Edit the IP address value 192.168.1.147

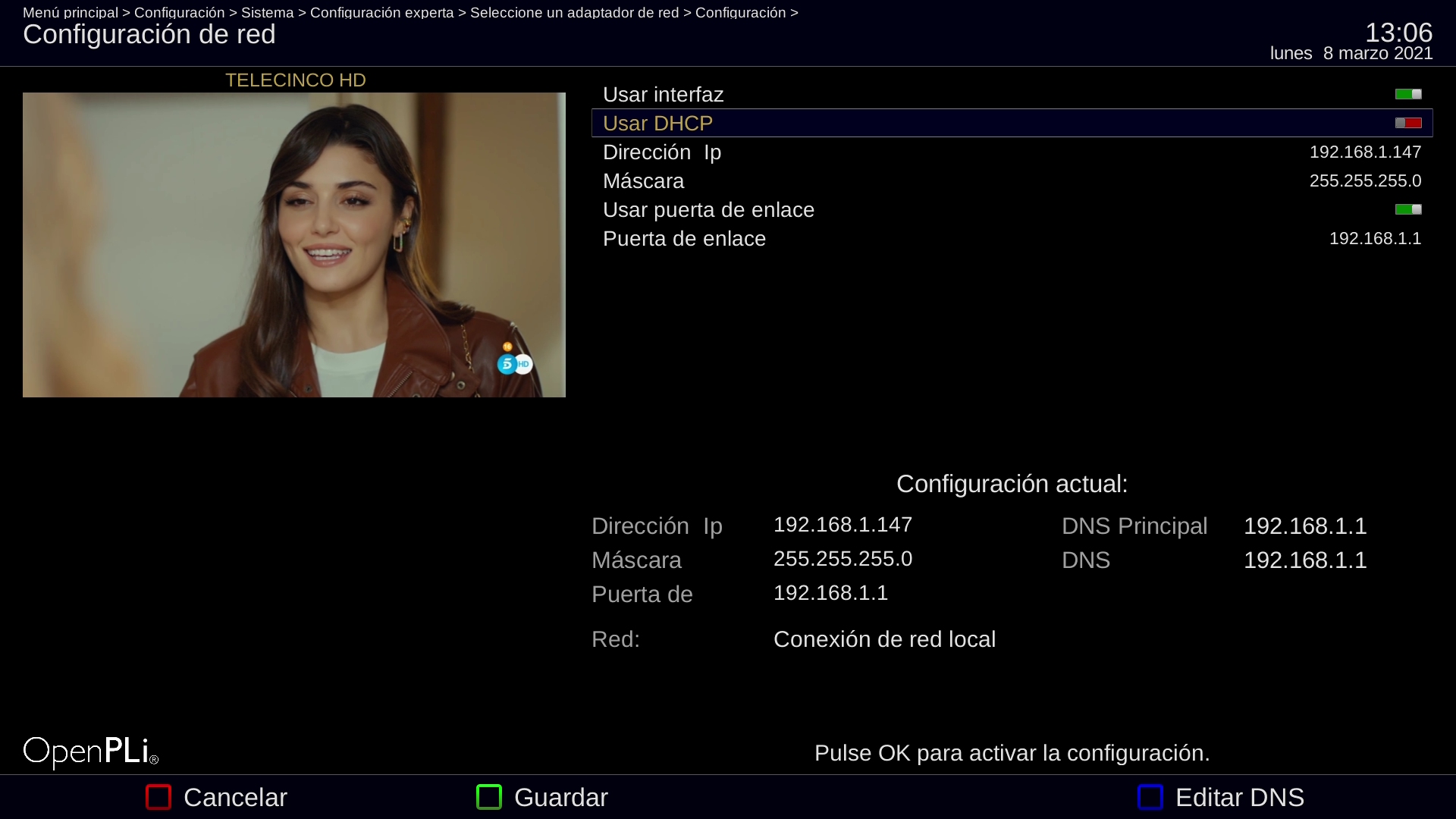(1365, 152)
